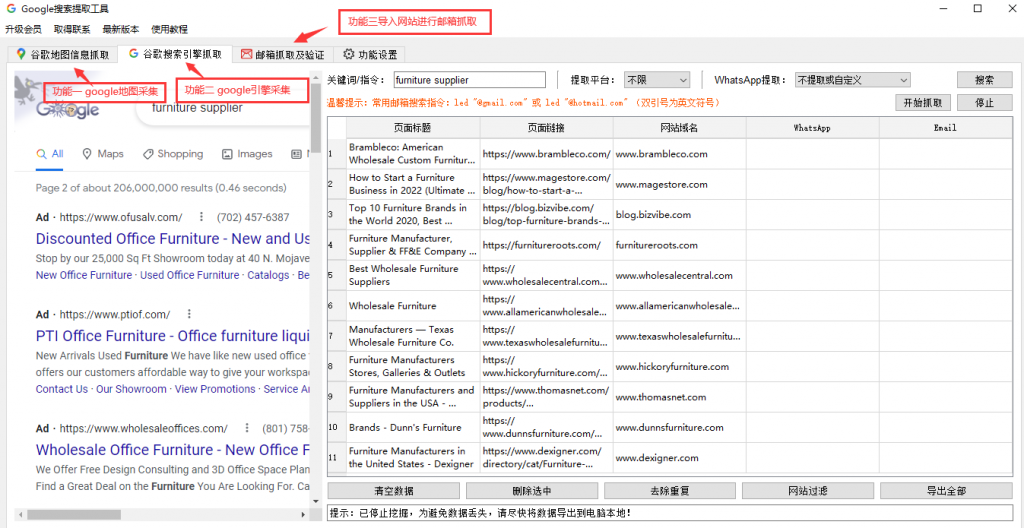Viewport: 1024px width, 528px height.
Task: Click furnitureroots.com domain cell
Action: click(x=679, y=245)
